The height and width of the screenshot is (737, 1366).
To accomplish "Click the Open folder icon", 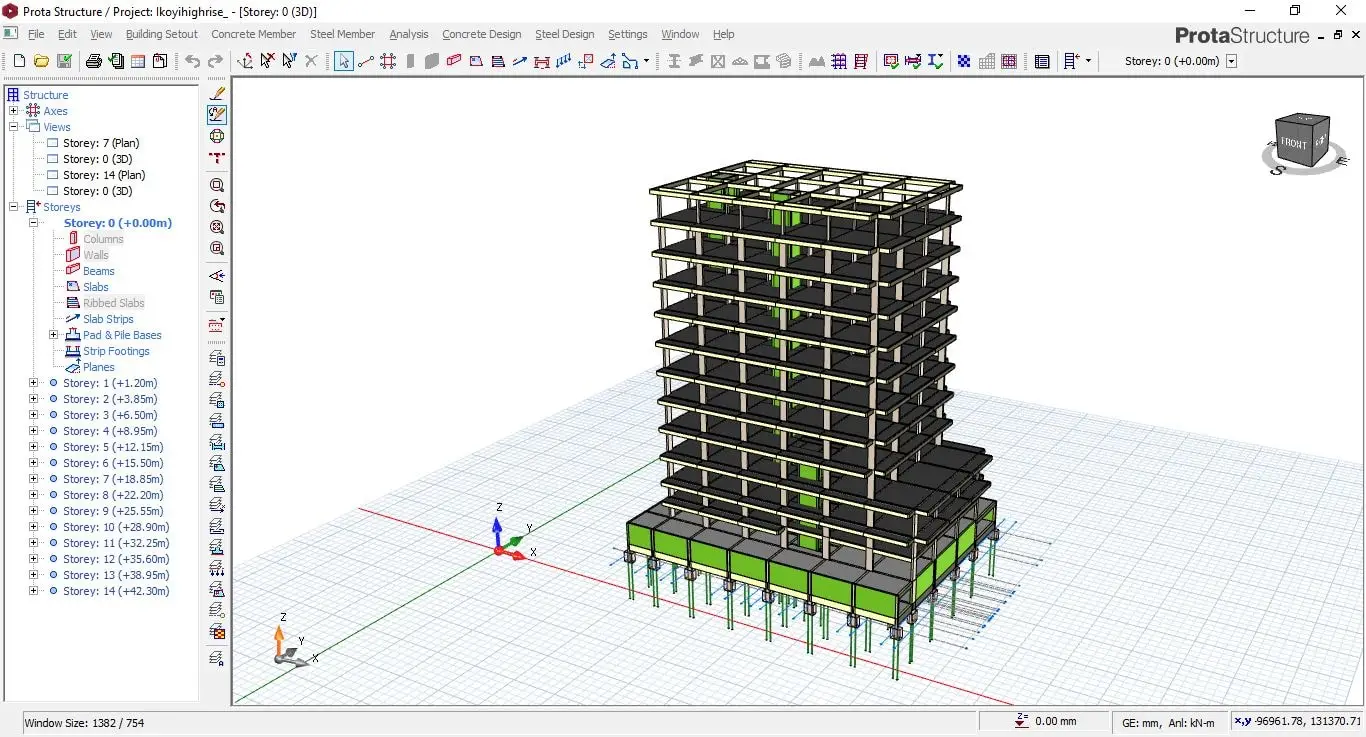I will click(41, 61).
